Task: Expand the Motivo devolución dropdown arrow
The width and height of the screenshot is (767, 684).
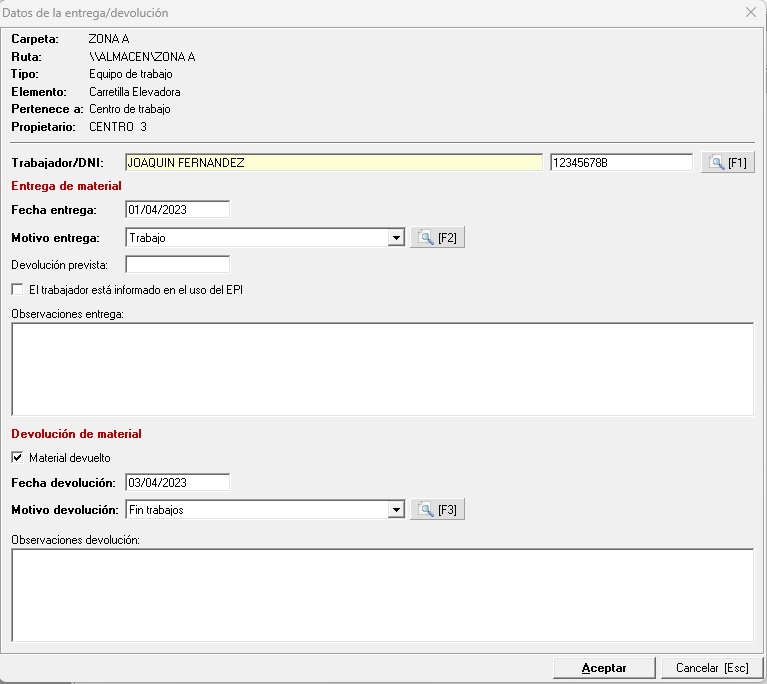Action: coord(397,510)
